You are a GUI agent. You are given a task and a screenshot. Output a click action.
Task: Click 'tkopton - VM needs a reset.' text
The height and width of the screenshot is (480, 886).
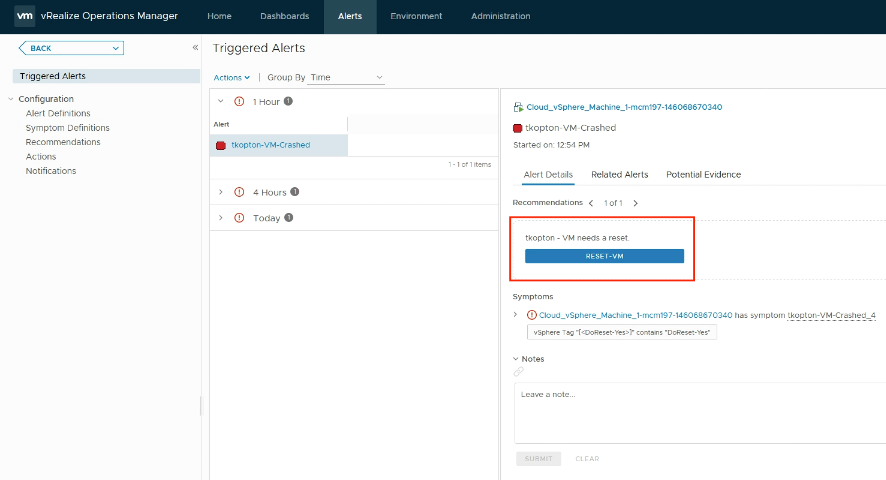coord(577,238)
